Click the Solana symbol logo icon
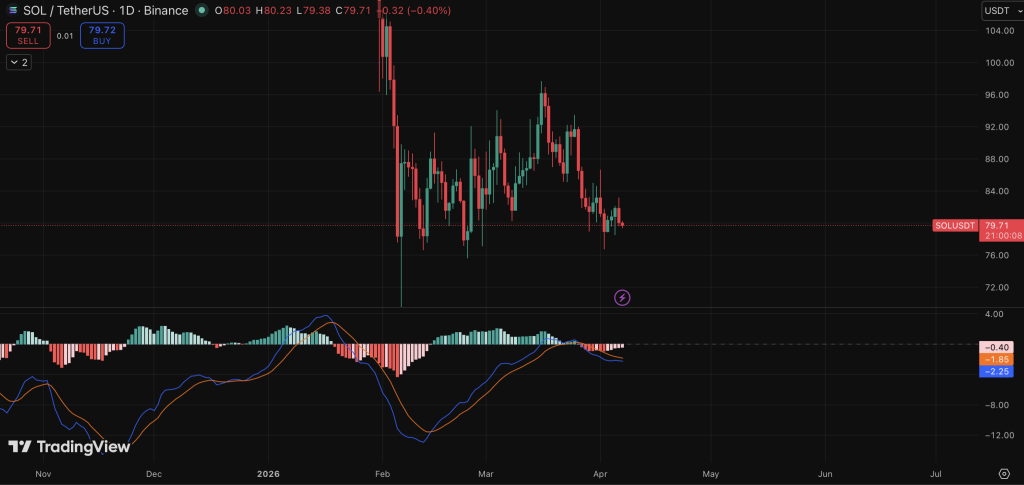1024x485 pixels. (x=10, y=10)
